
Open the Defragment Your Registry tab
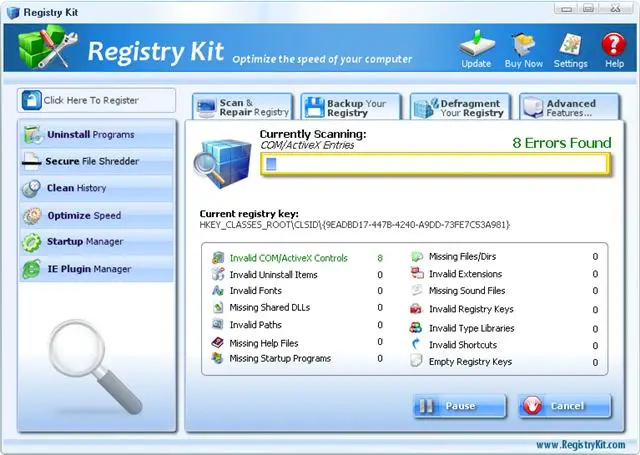coord(460,107)
